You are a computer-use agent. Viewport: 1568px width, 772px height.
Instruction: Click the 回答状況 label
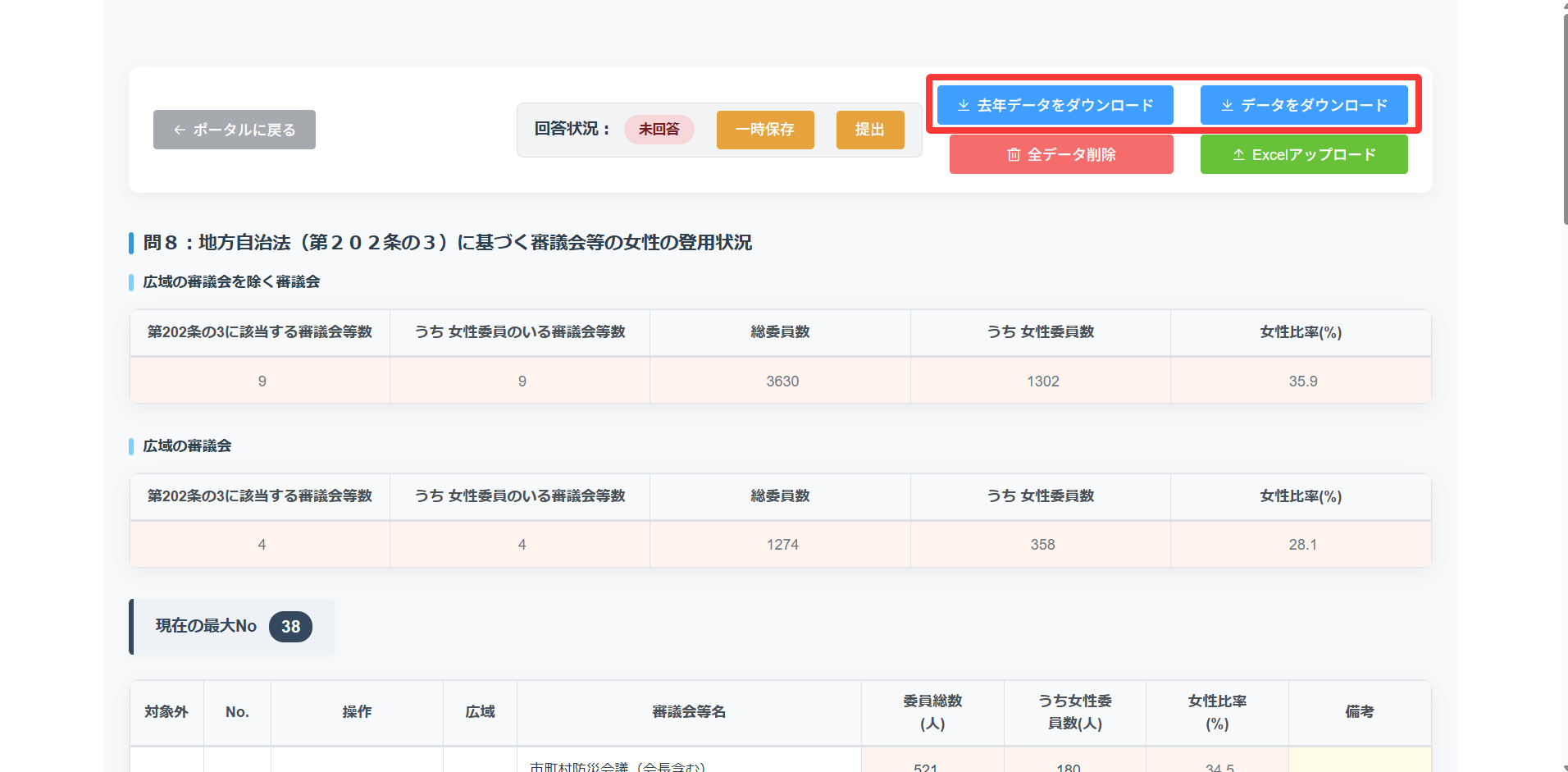coord(572,129)
